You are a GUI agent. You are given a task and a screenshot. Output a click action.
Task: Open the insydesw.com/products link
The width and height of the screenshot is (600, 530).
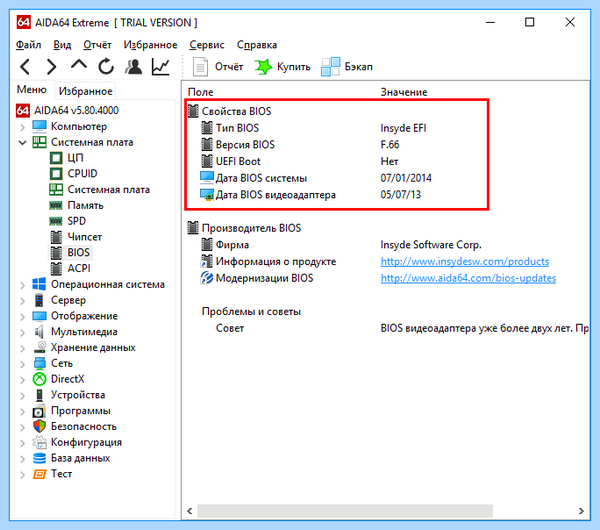(465, 261)
